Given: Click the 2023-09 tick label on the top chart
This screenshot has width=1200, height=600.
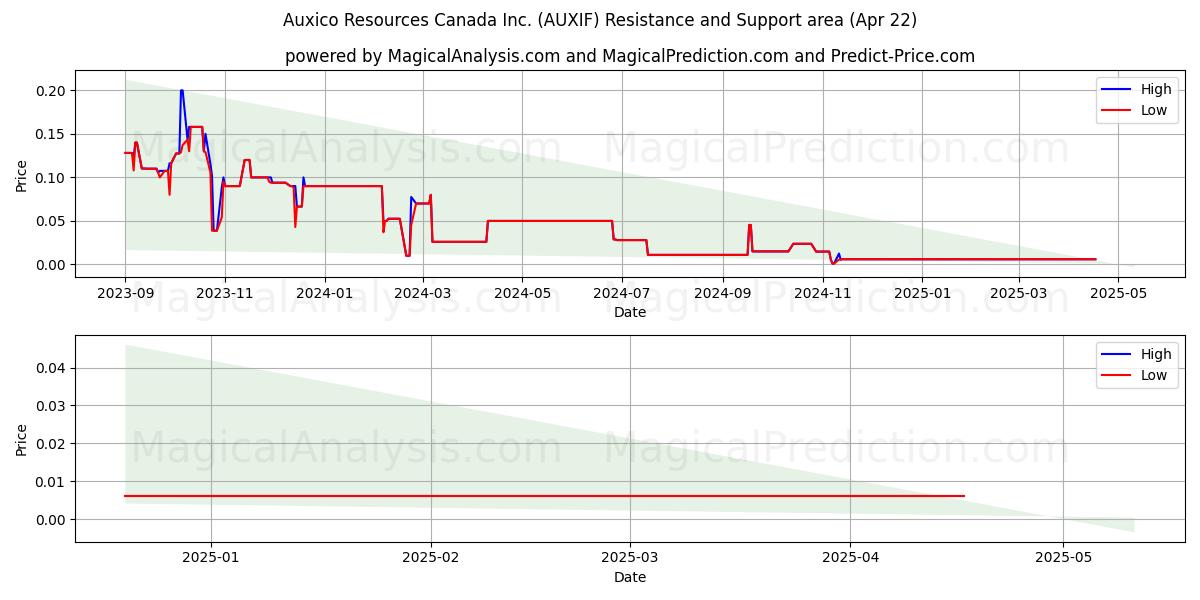Looking at the screenshot, I should pos(125,293).
